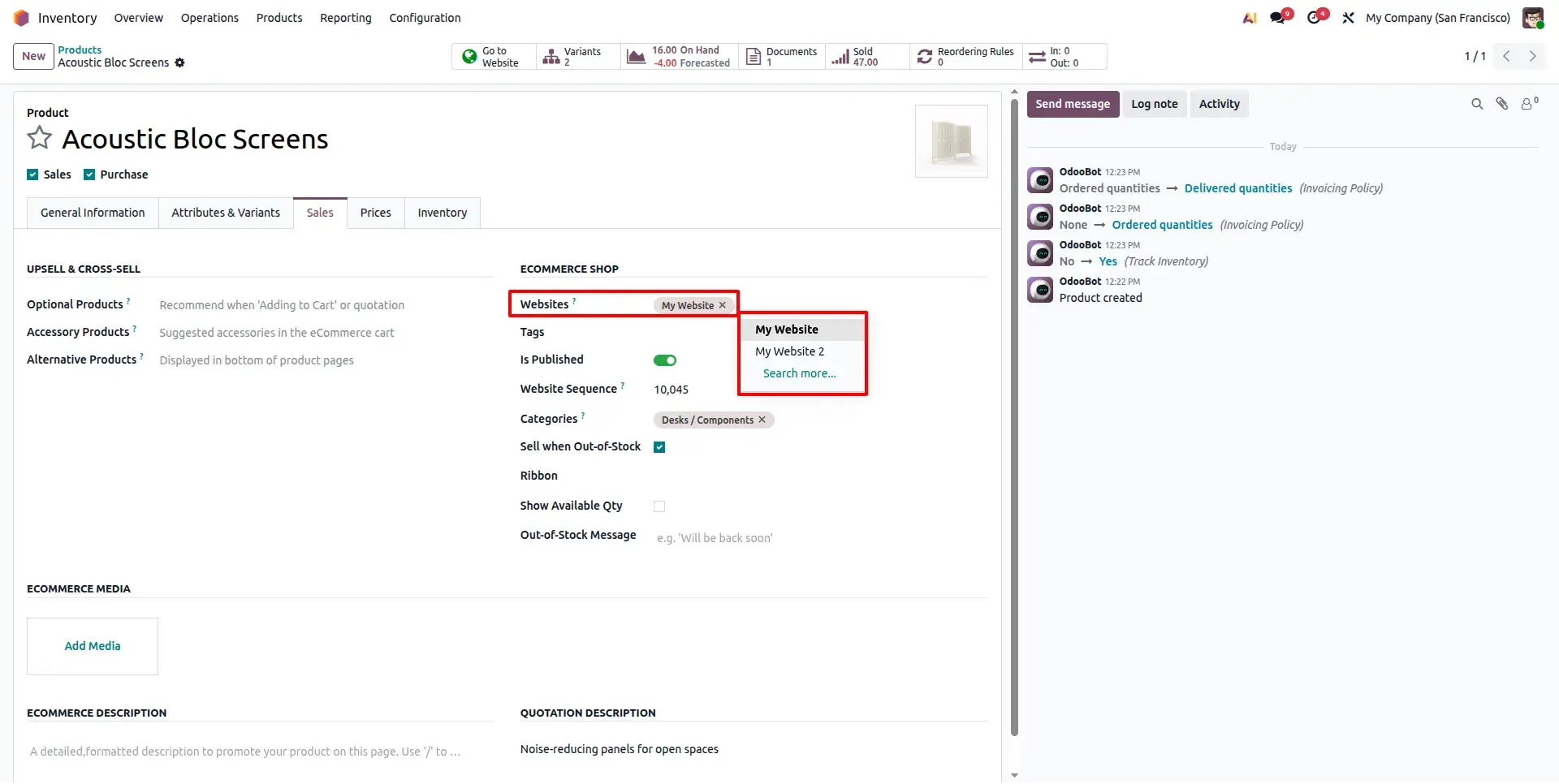Click the New button
Screen dimensions: 1559x784
(33, 56)
